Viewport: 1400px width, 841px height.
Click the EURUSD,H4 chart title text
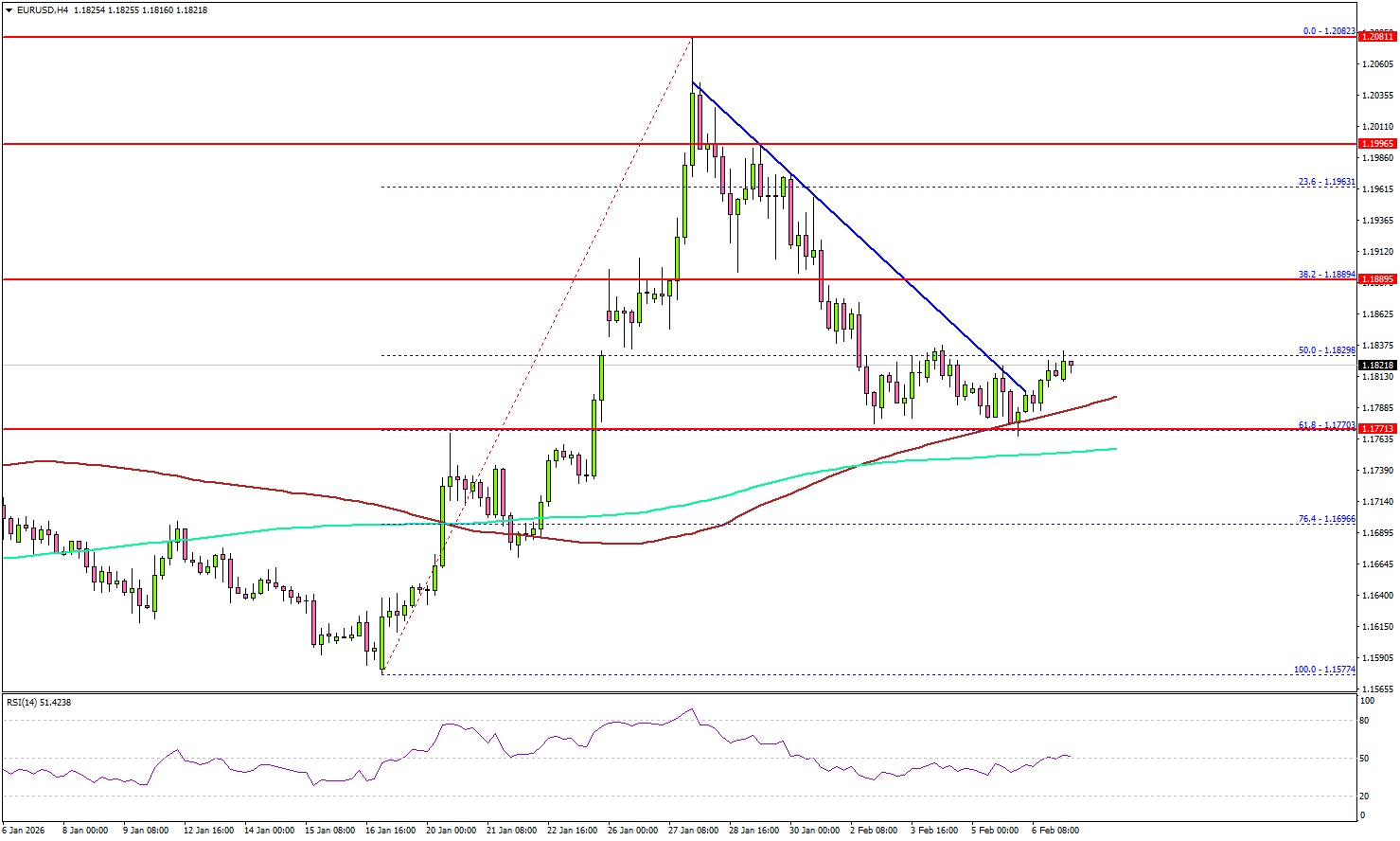43,9
